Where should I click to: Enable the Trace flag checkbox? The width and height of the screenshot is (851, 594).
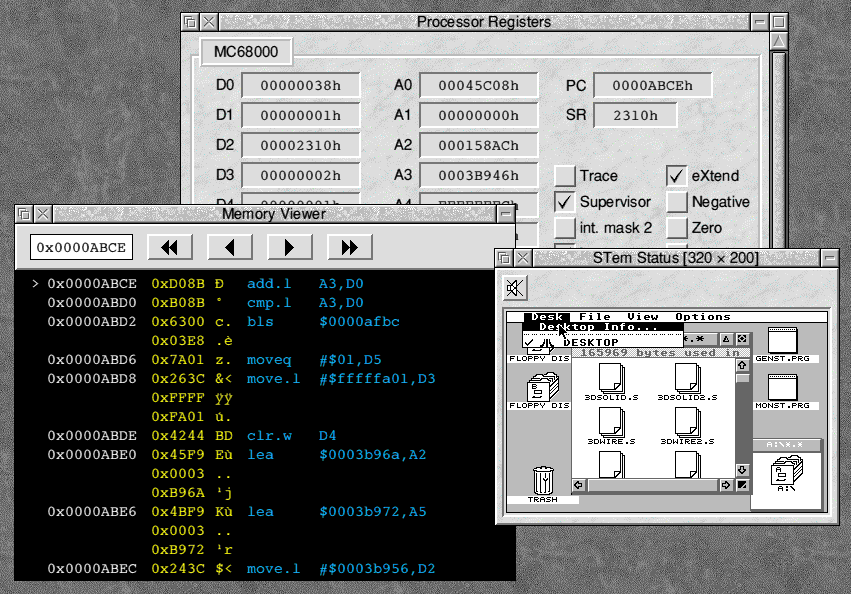[565, 176]
